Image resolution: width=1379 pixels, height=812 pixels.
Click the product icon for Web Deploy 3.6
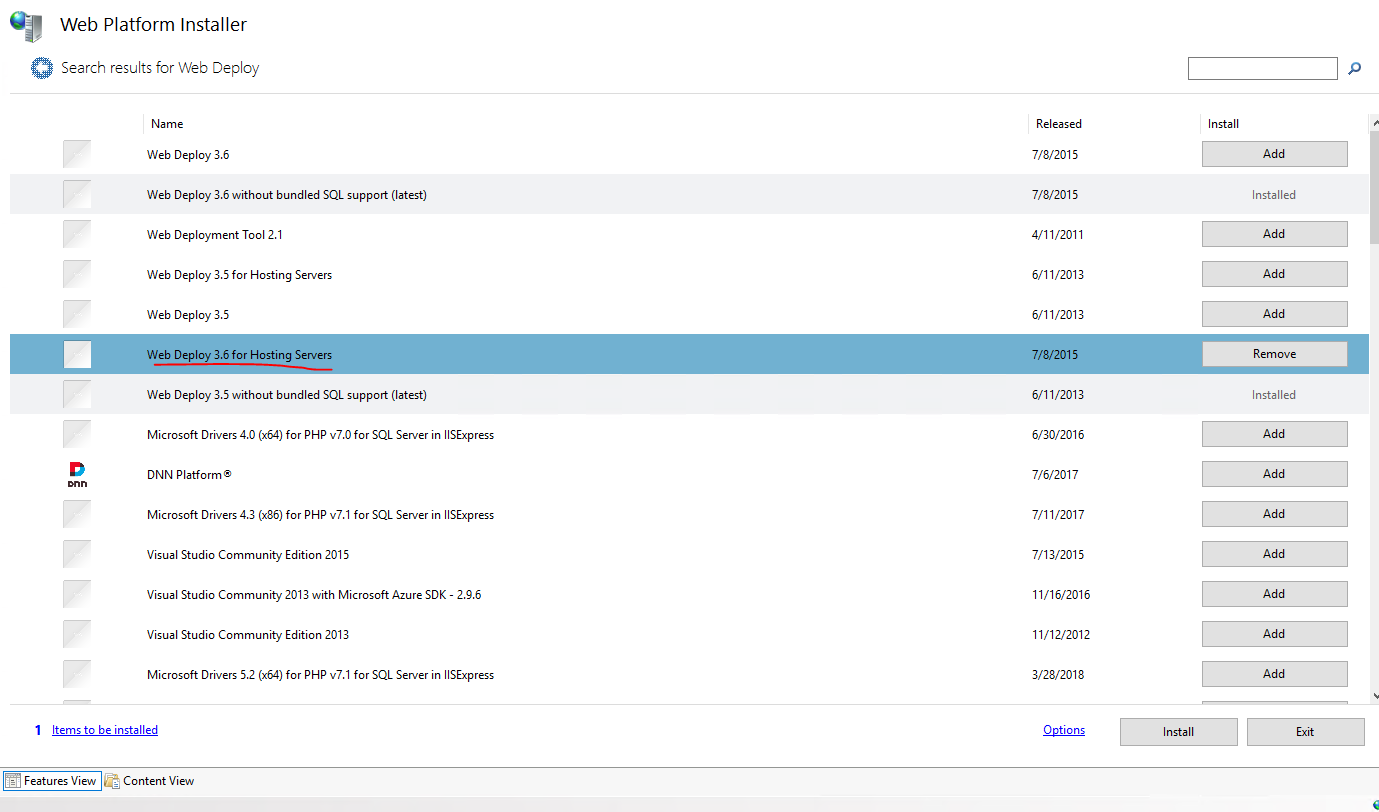pyautogui.click(x=77, y=154)
